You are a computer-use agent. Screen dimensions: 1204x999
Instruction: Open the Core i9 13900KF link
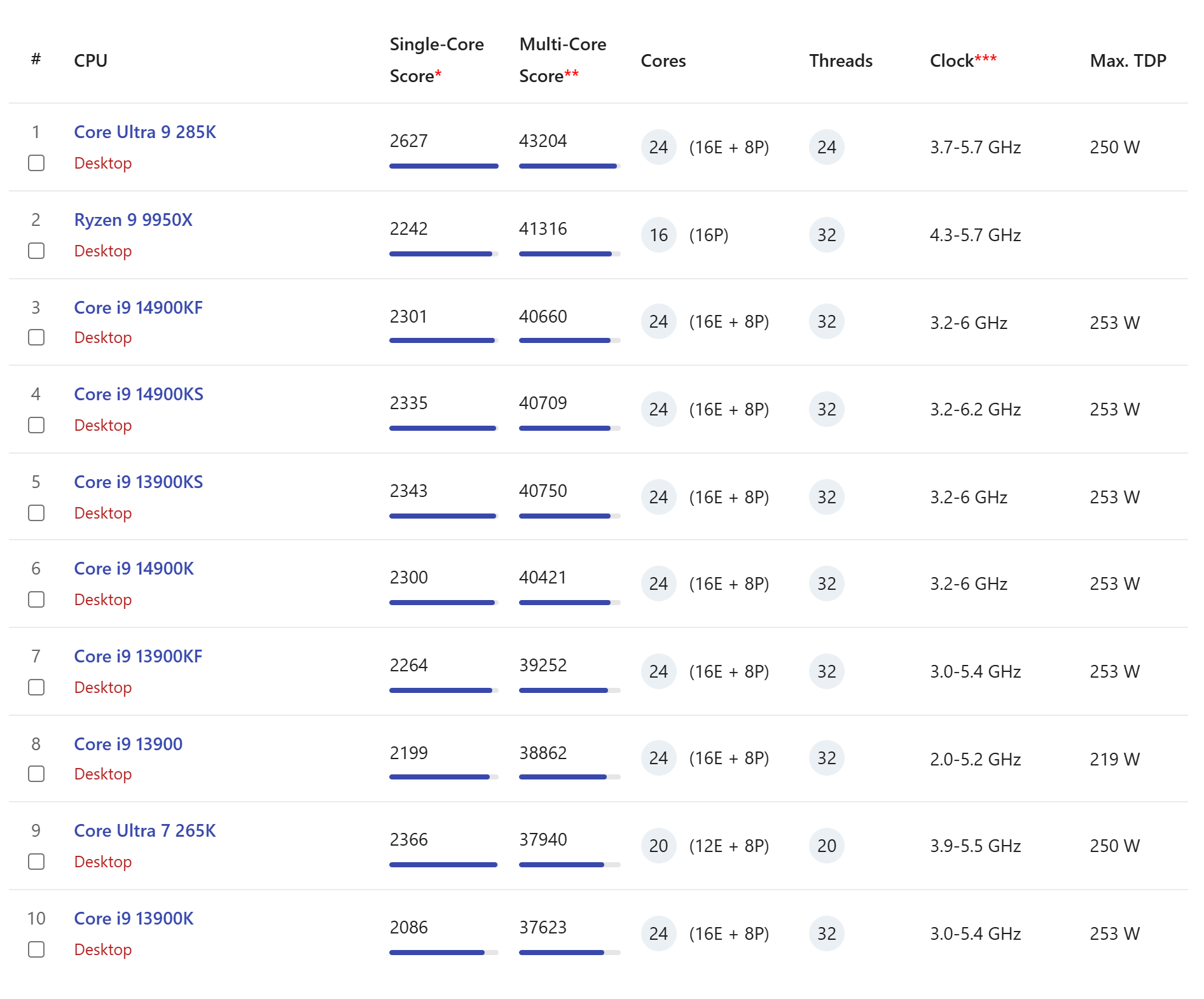pos(138,656)
